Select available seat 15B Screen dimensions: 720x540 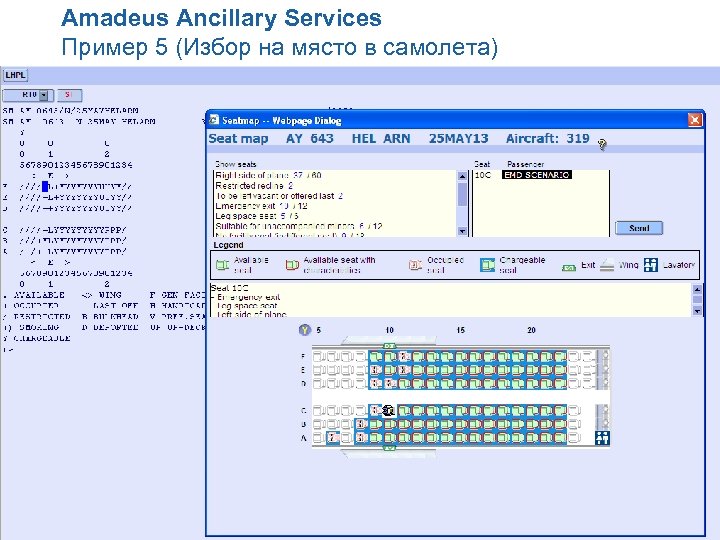pyautogui.click(x=461, y=424)
